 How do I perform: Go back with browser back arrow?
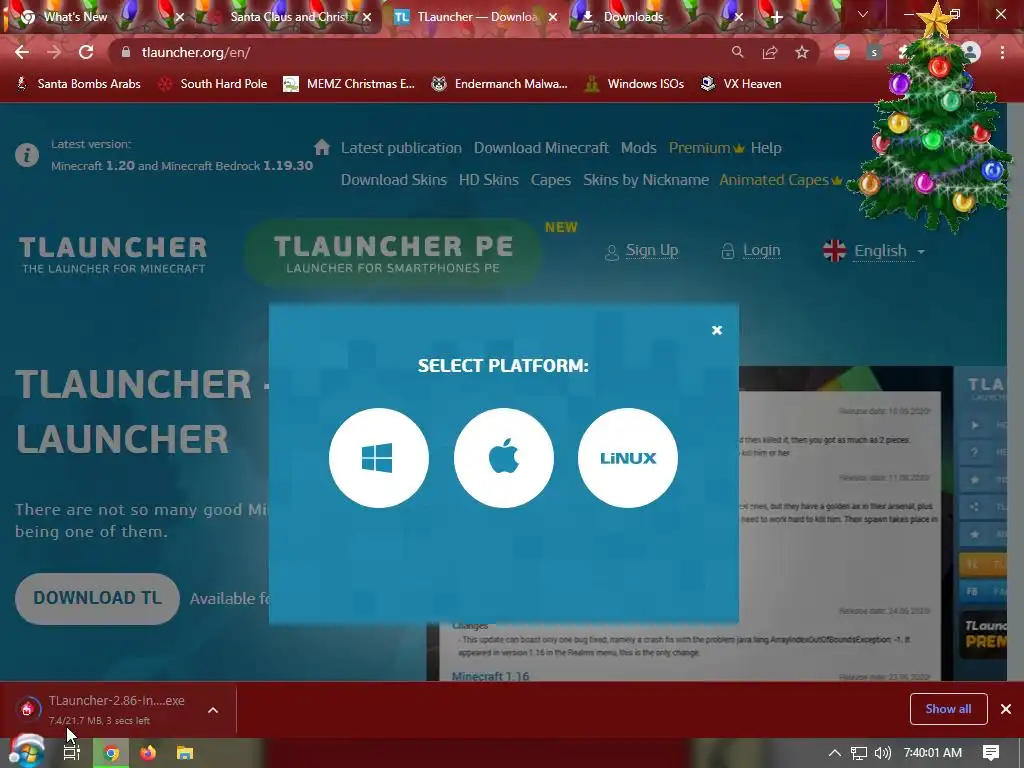tap(22, 52)
